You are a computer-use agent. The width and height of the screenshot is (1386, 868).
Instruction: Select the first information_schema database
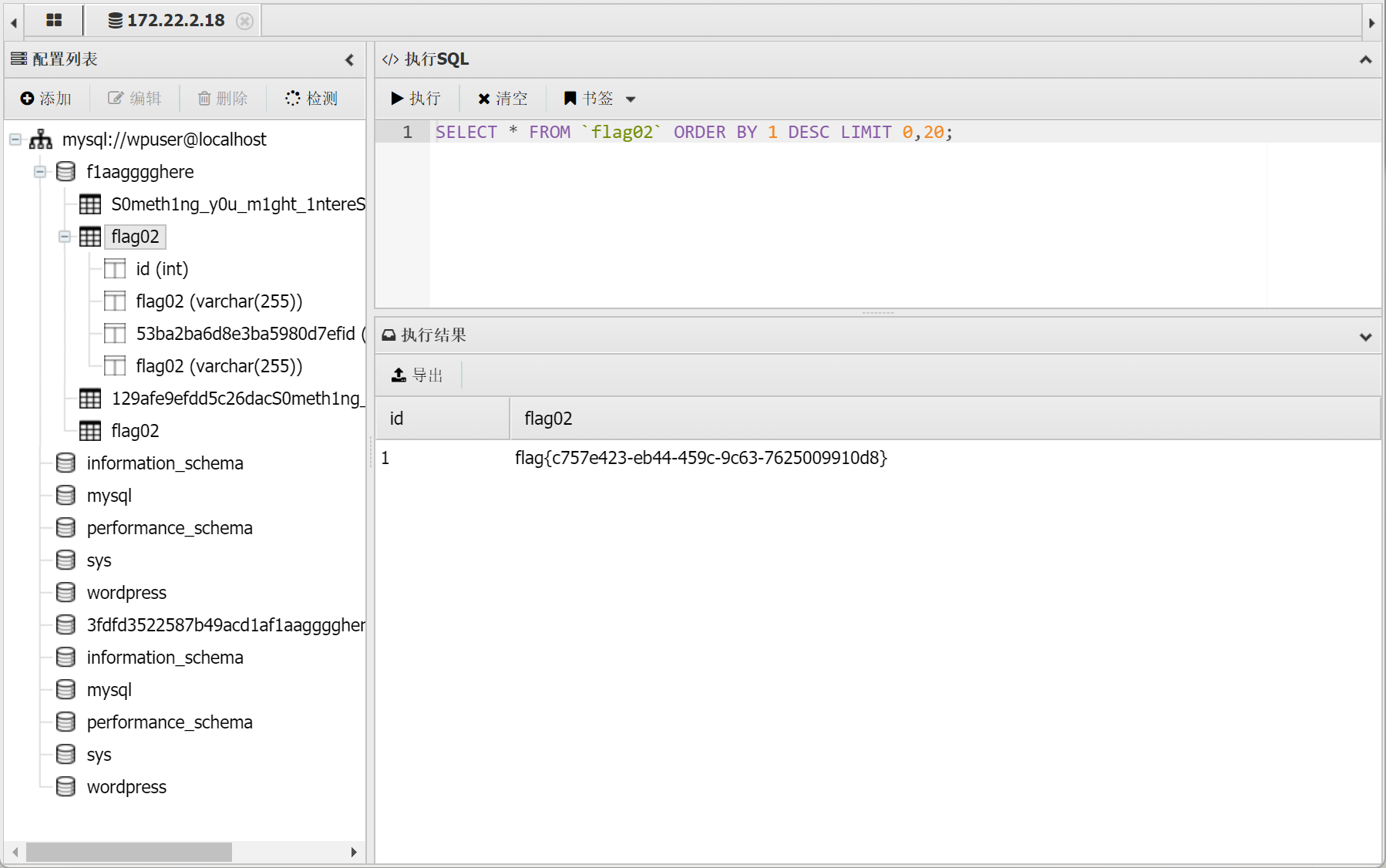click(165, 463)
